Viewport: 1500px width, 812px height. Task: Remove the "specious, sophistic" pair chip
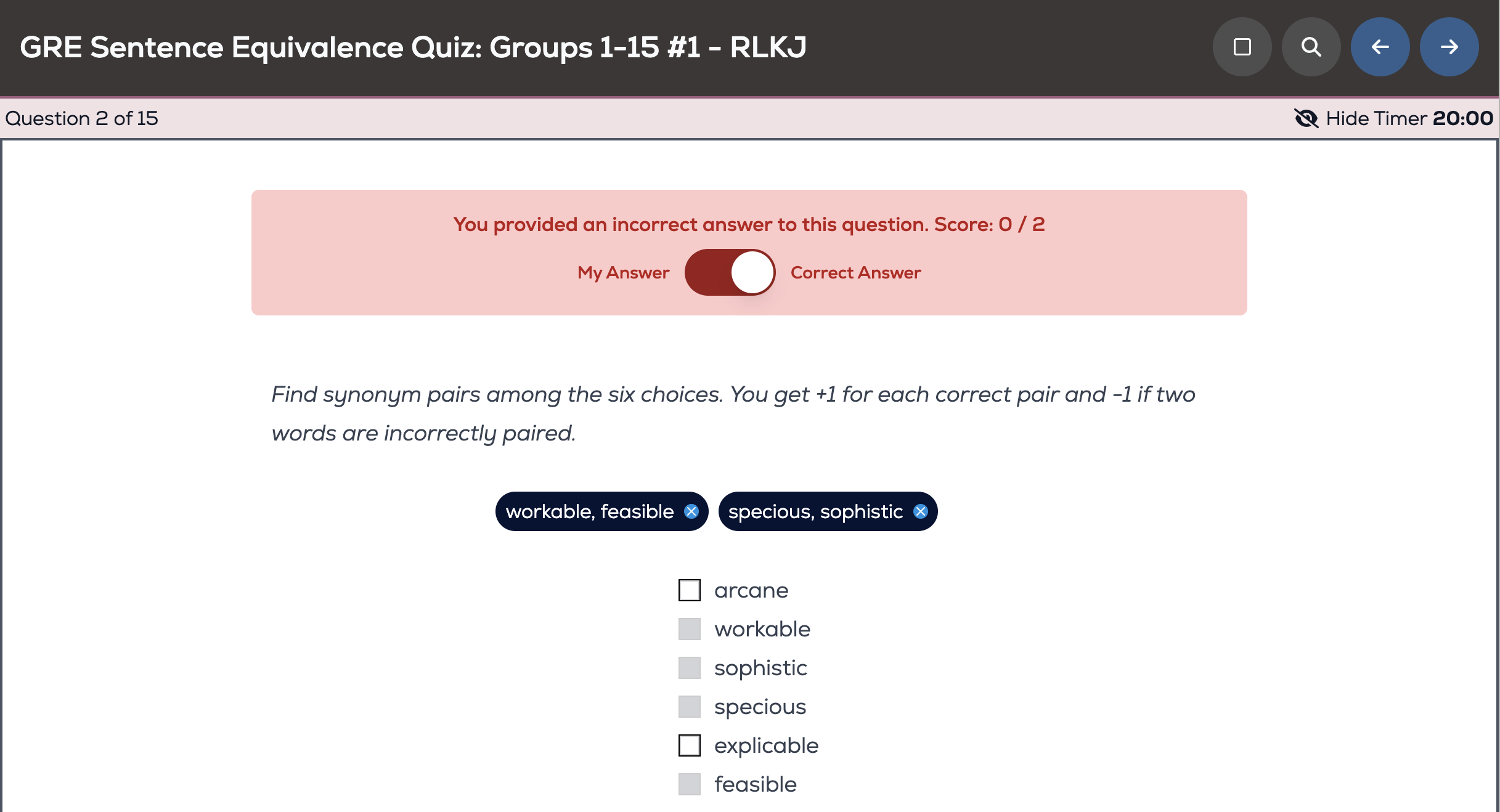pos(920,511)
